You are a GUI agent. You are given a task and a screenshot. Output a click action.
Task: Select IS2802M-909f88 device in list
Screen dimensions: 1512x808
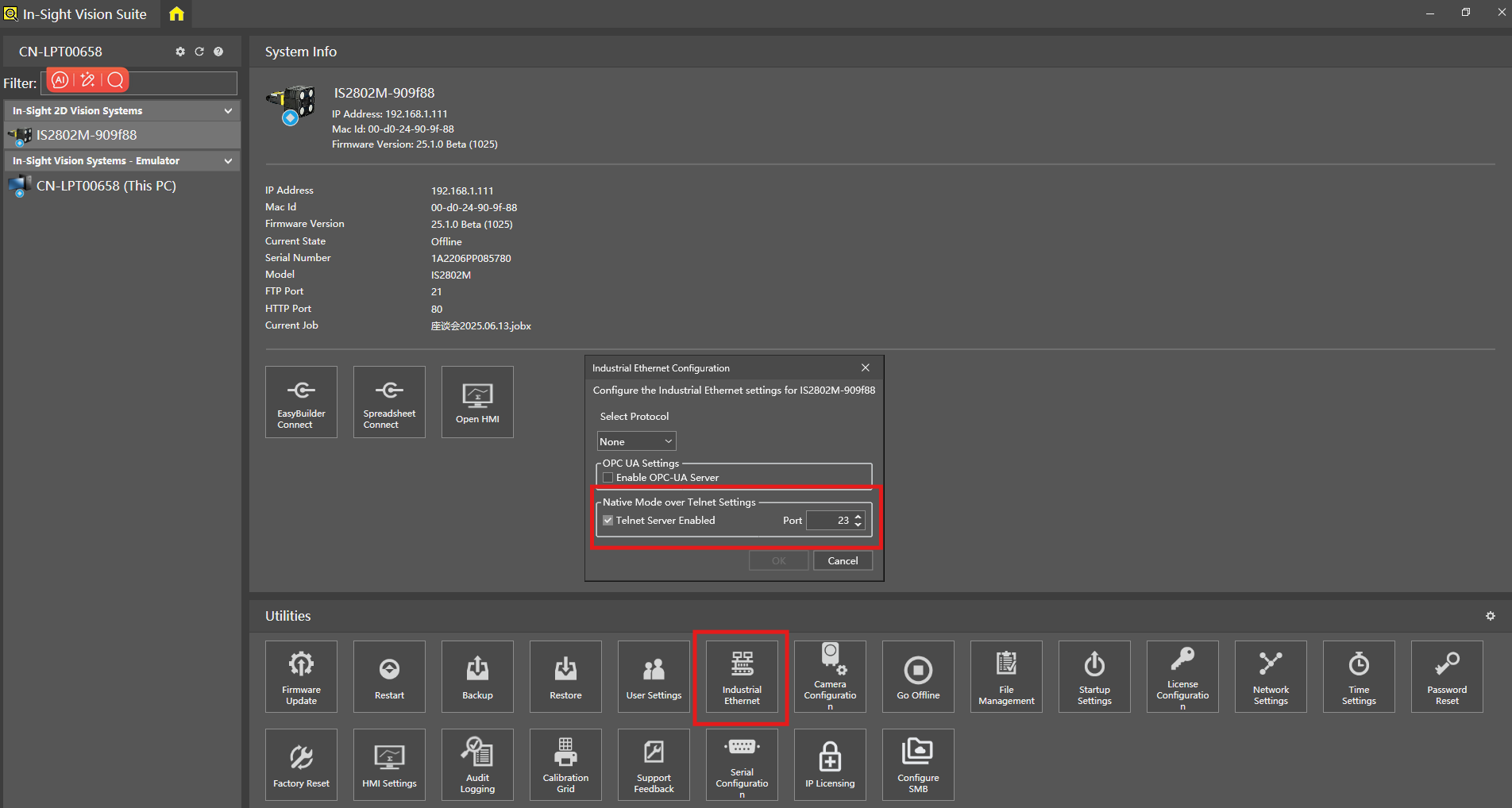(x=121, y=135)
